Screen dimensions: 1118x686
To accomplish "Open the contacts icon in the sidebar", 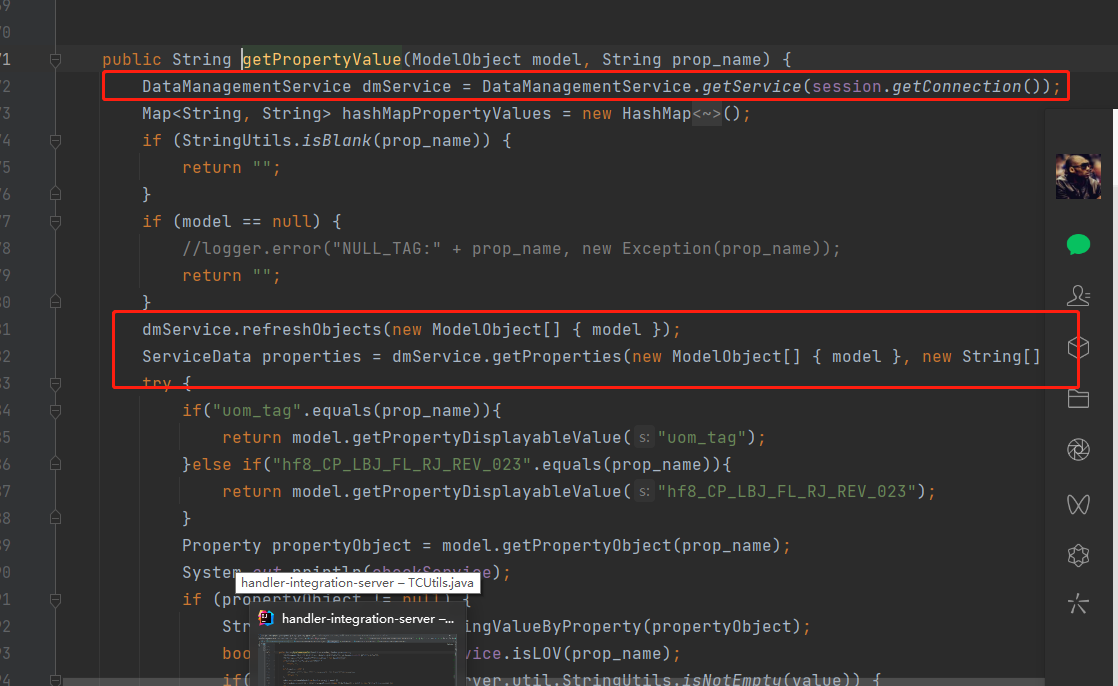I will tap(1078, 295).
